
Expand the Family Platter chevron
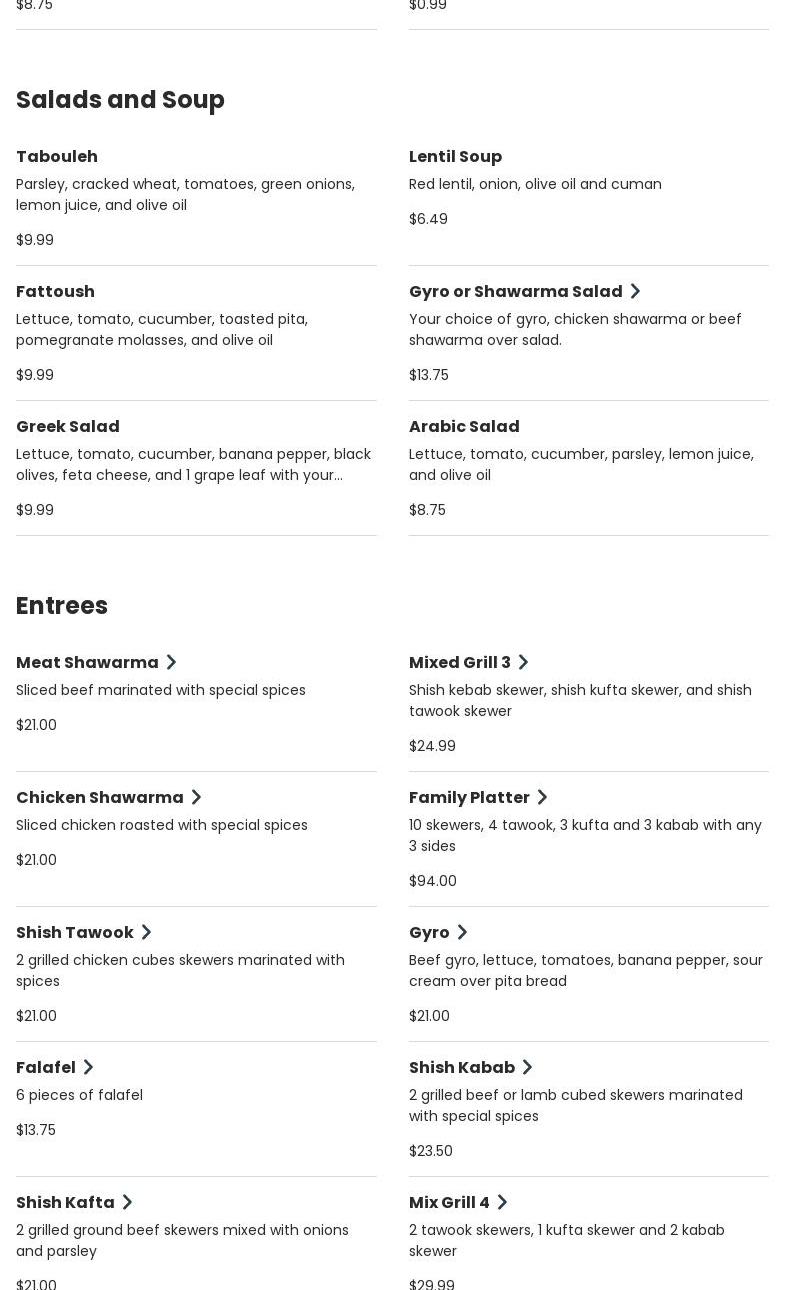[x=542, y=798]
